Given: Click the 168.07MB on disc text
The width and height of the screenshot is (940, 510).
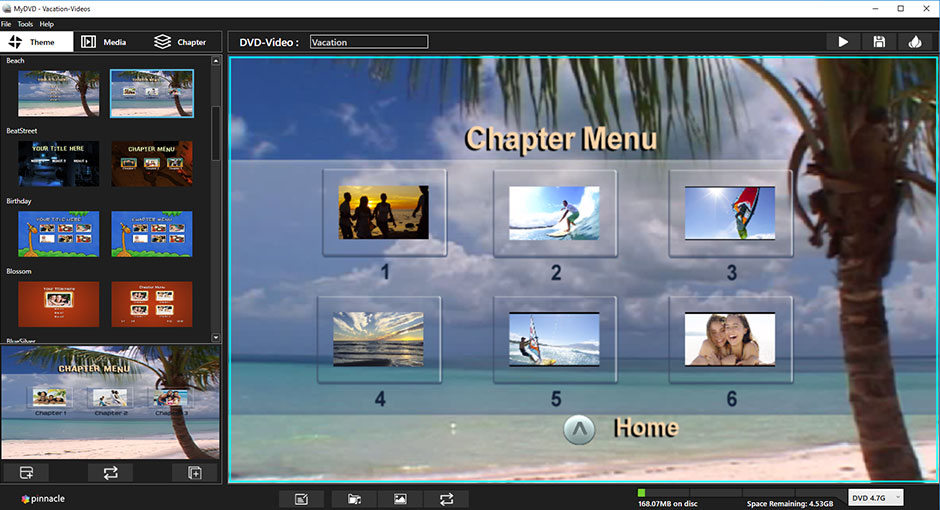Looking at the screenshot, I should click(x=667, y=504).
